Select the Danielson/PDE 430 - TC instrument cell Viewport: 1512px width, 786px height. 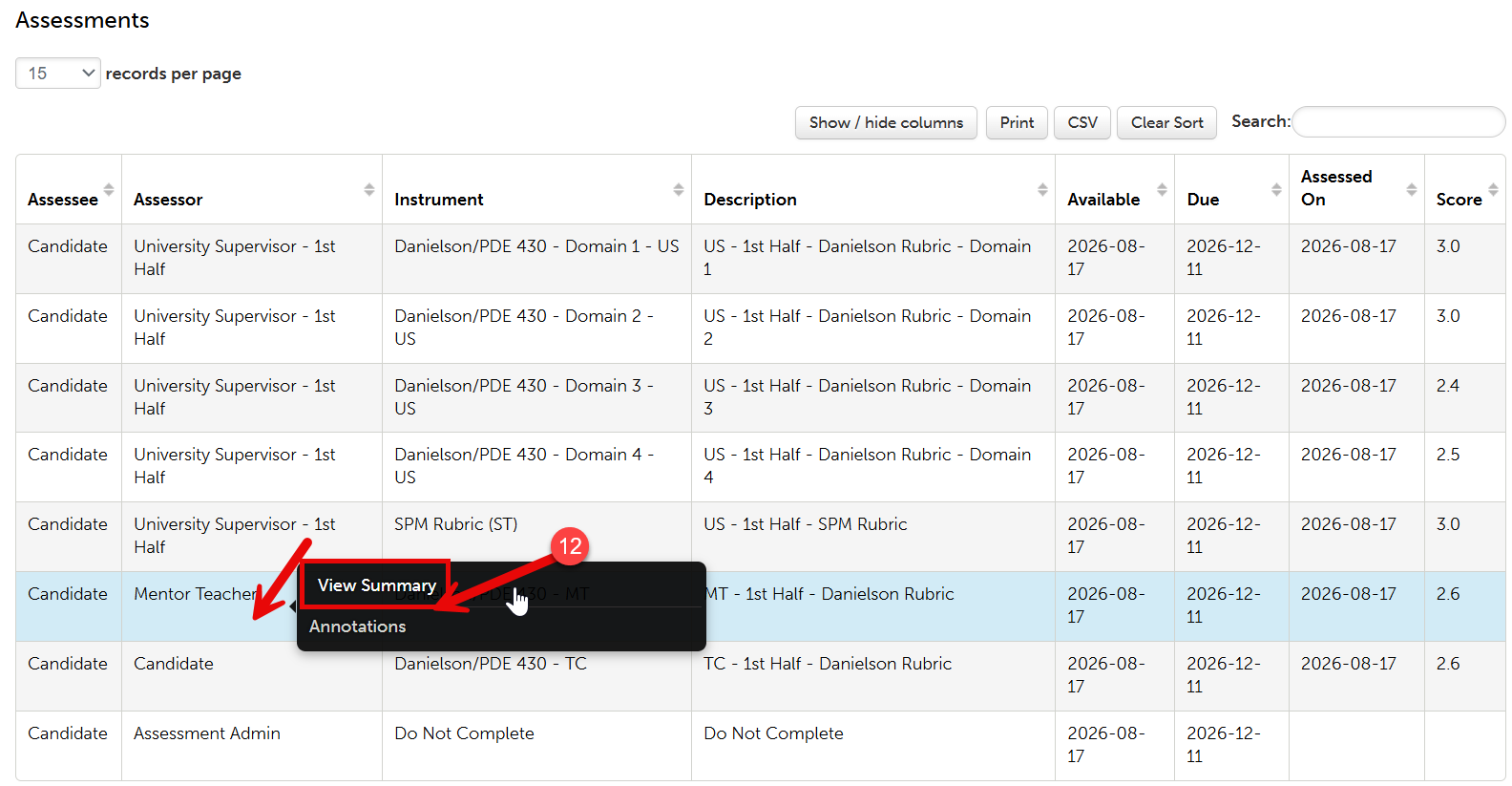coord(536,675)
